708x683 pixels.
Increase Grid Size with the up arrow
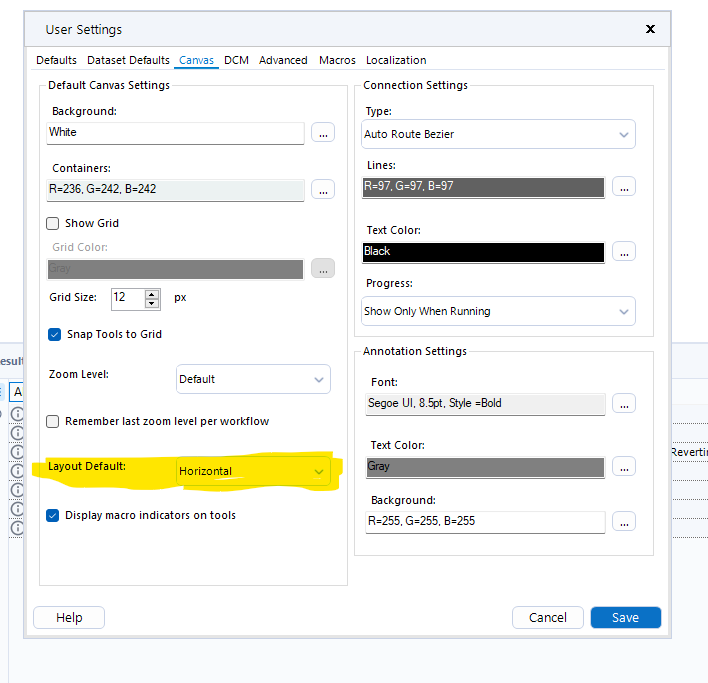pos(152,293)
